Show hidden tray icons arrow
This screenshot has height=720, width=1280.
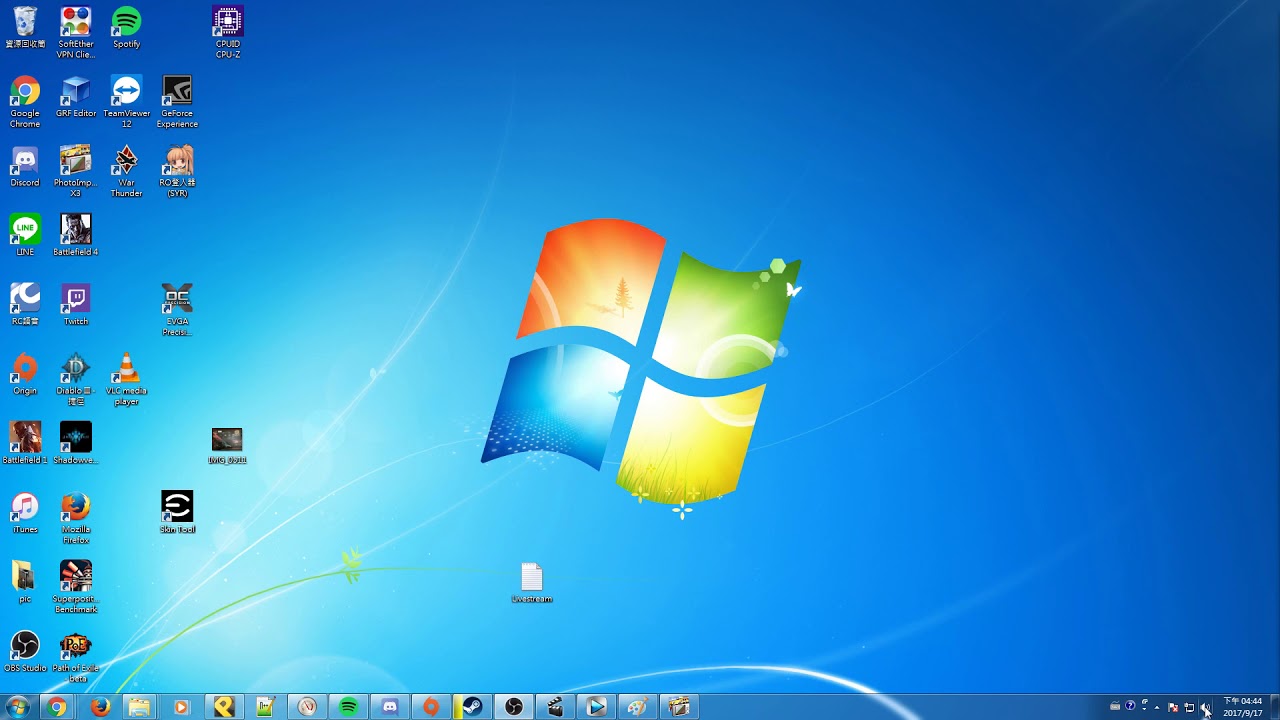pyautogui.click(x=1157, y=707)
